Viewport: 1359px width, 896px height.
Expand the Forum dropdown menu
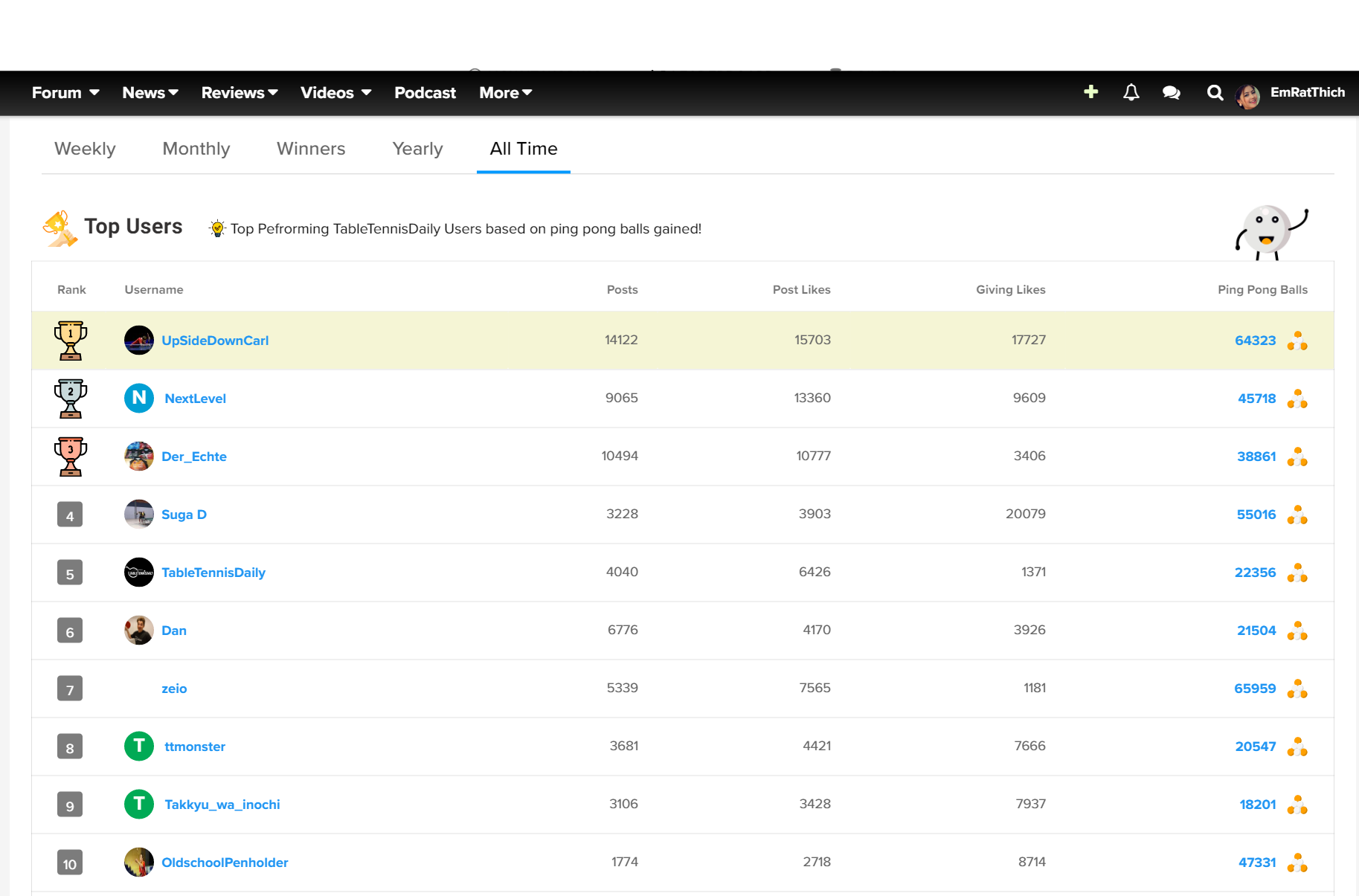[x=65, y=93]
